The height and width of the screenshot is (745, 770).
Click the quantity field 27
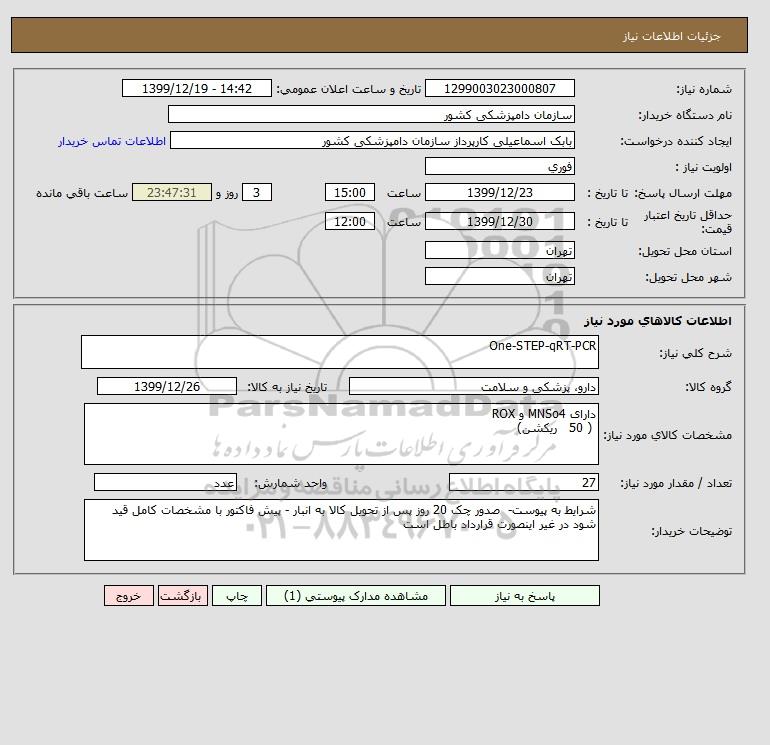click(x=523, y=483)
